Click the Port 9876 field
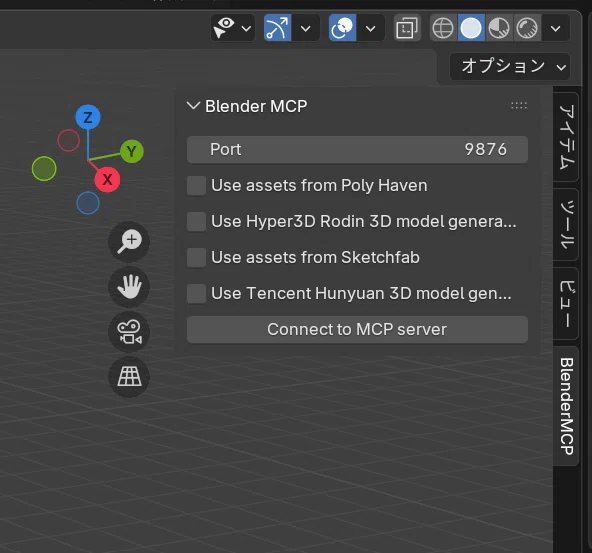The height and width of the screenshot is (553, 592). point(357,149)
